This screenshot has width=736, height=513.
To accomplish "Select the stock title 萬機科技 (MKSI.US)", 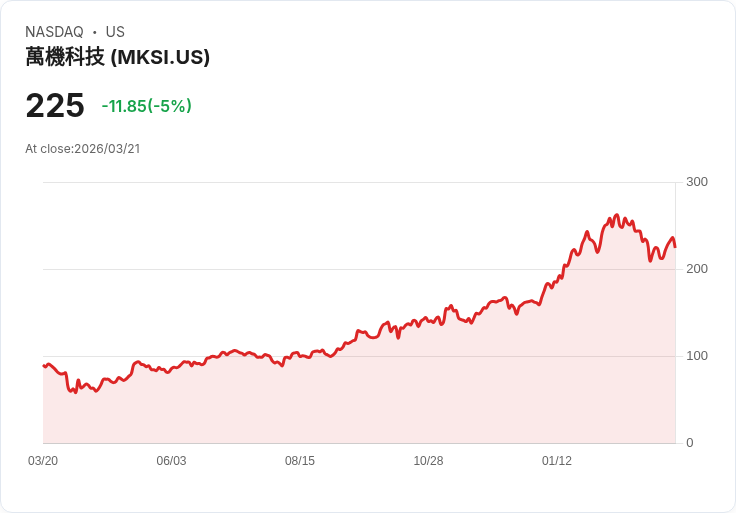I will (x=117, y=57).
